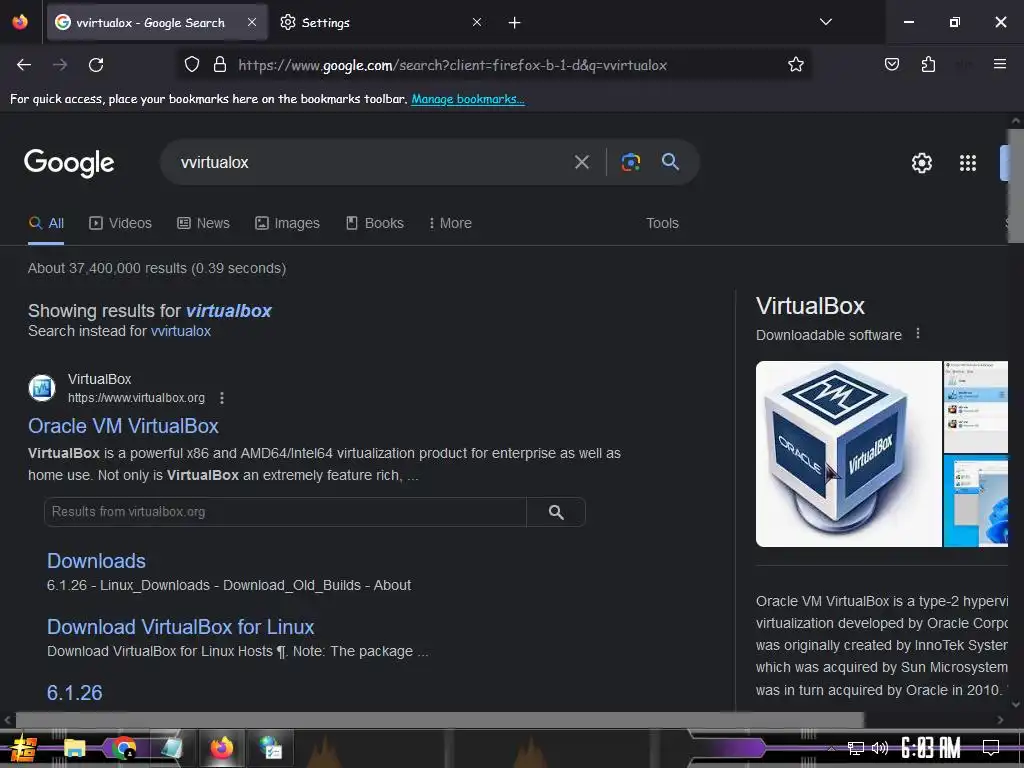1024x768 pixels.
Task: Open the volume speaker tray icon
Action: pos(880,748)
